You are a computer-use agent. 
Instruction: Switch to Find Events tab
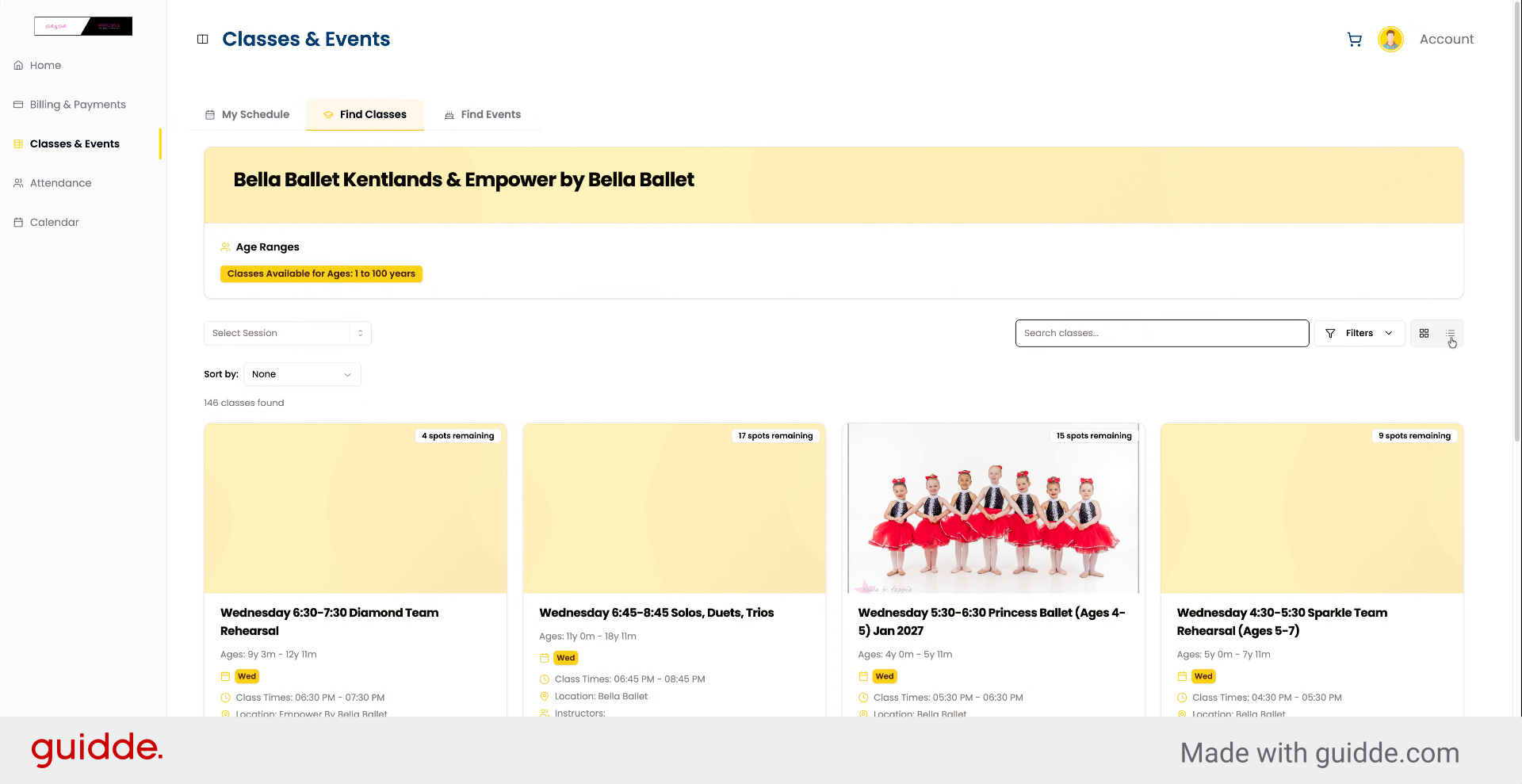(483, 115)
